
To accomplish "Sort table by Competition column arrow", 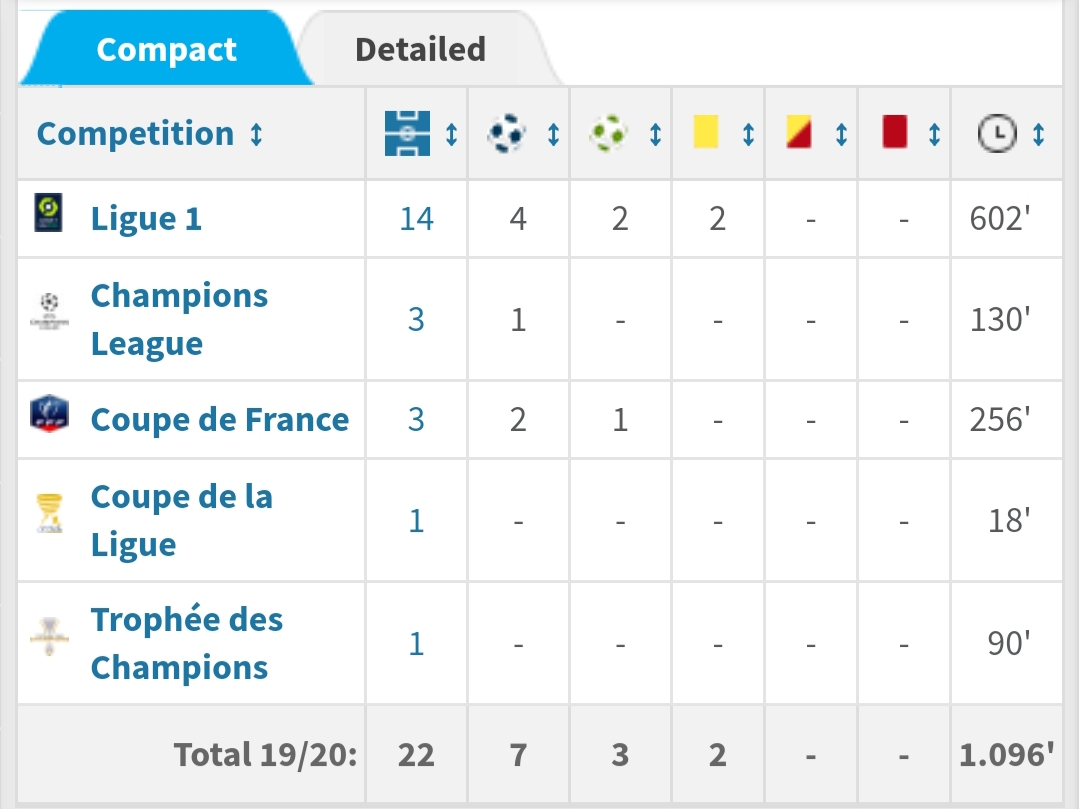I will pos(257,134).
